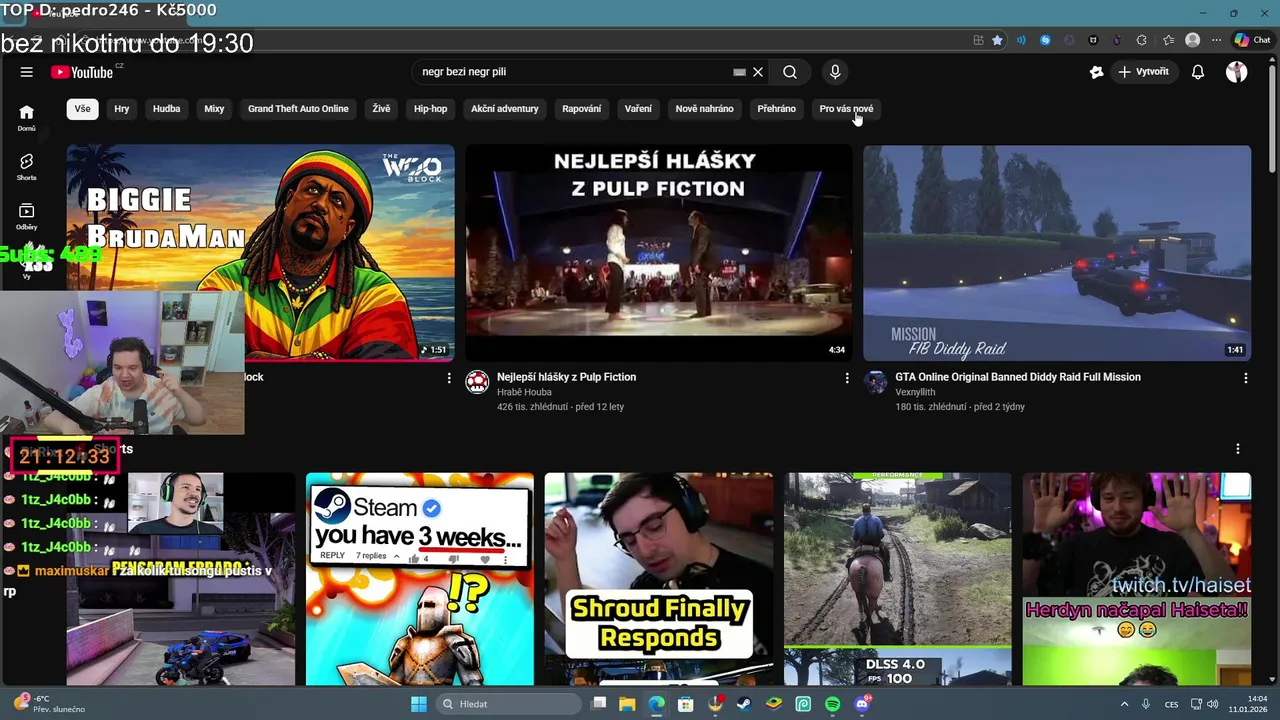Click the magnifier search button
Screen dimensions: 1280x720
click(790, 72)
